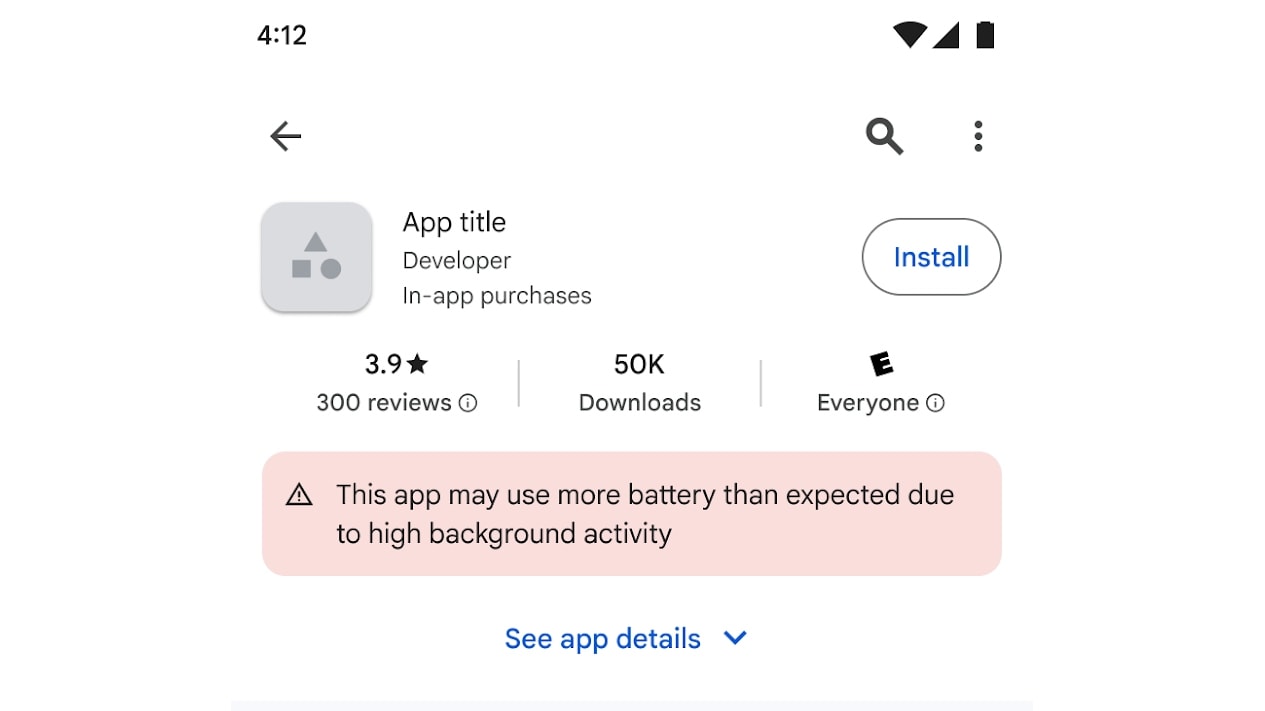Go back with the back arrow

(x=285, y=135)
